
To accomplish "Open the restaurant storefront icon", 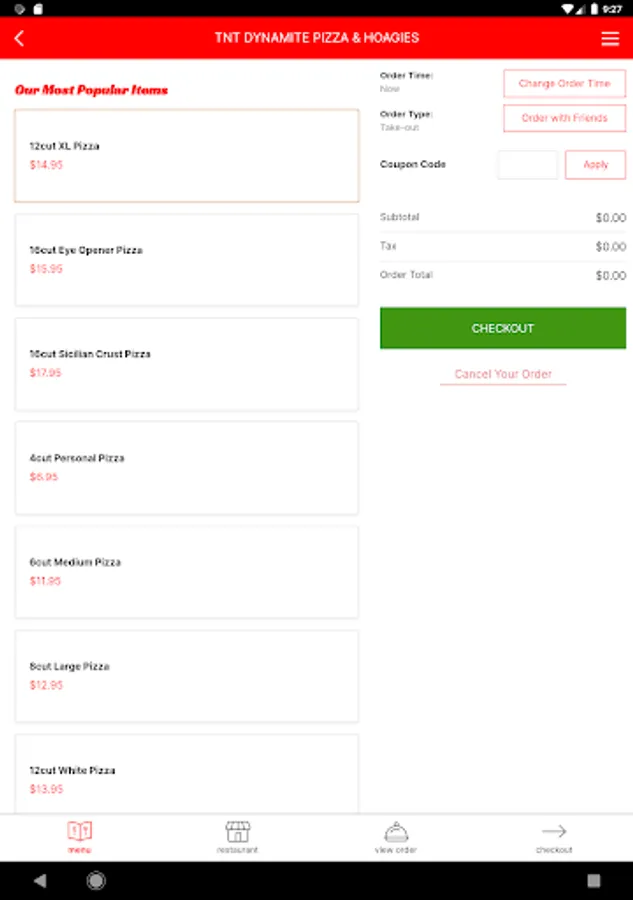I will (x=237, y=832).
